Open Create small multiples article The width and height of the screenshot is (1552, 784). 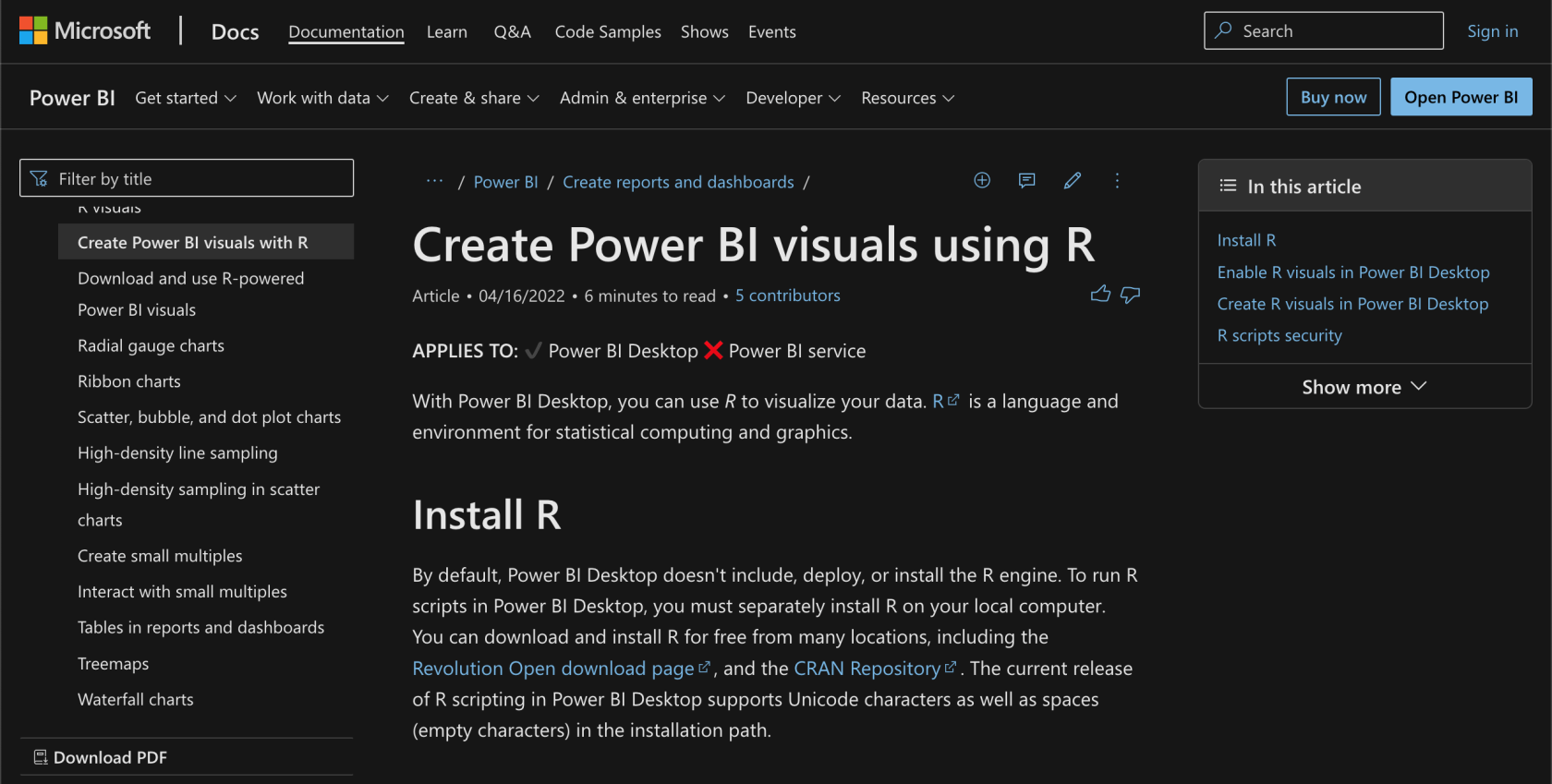point(160,556)
